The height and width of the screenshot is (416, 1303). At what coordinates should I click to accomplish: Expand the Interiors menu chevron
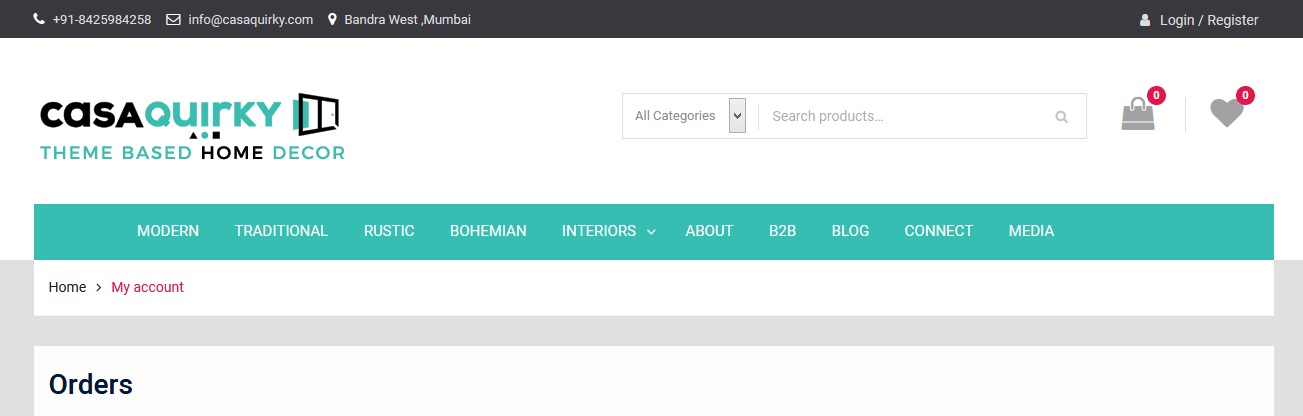click(651, 232)
